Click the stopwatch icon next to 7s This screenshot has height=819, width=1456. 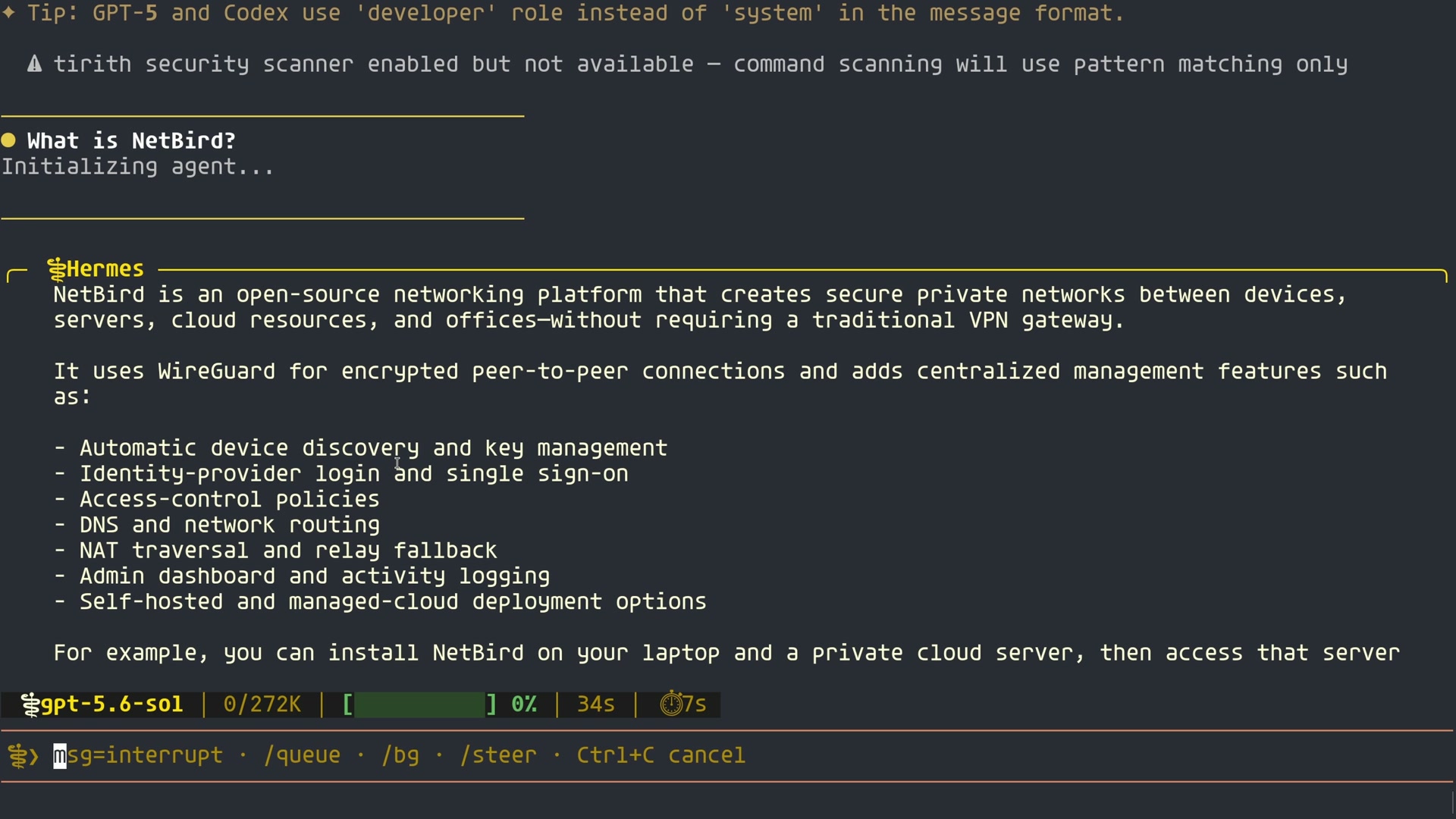pos(671,704)
